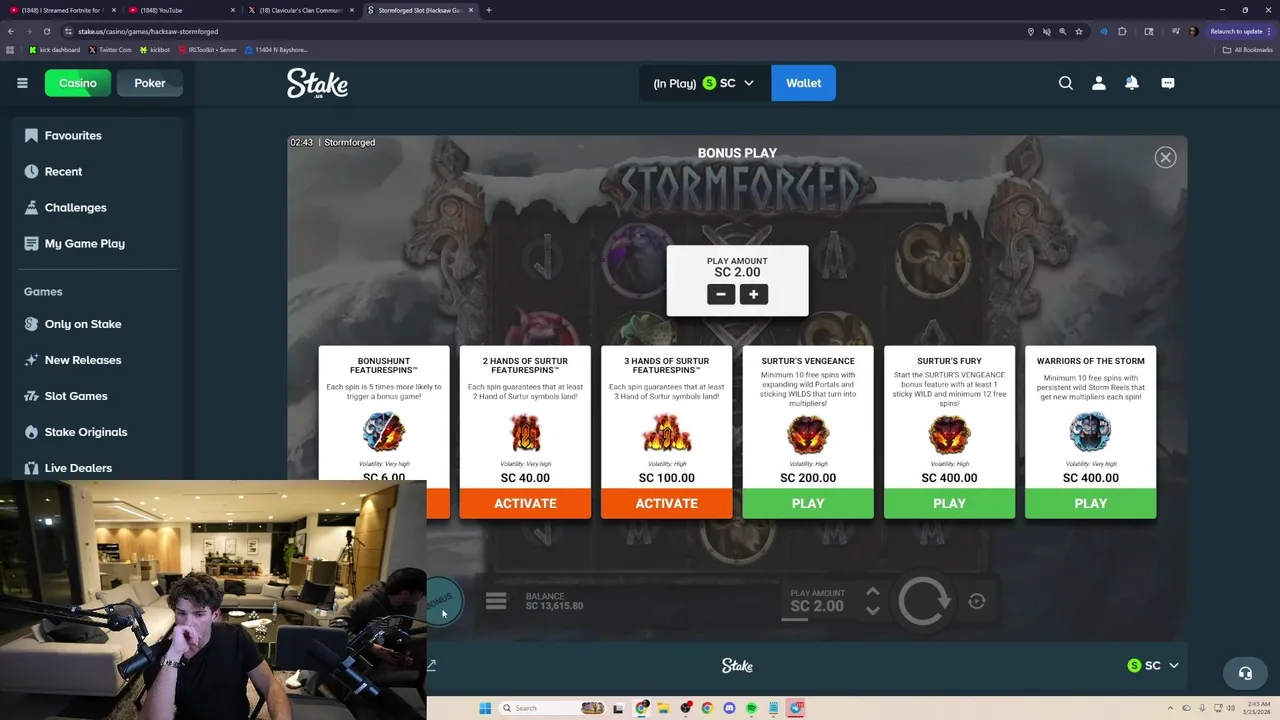The image size is (1280, 720).
Task: Expand the In Play SC currency dropdown
Action: [704, 83]
